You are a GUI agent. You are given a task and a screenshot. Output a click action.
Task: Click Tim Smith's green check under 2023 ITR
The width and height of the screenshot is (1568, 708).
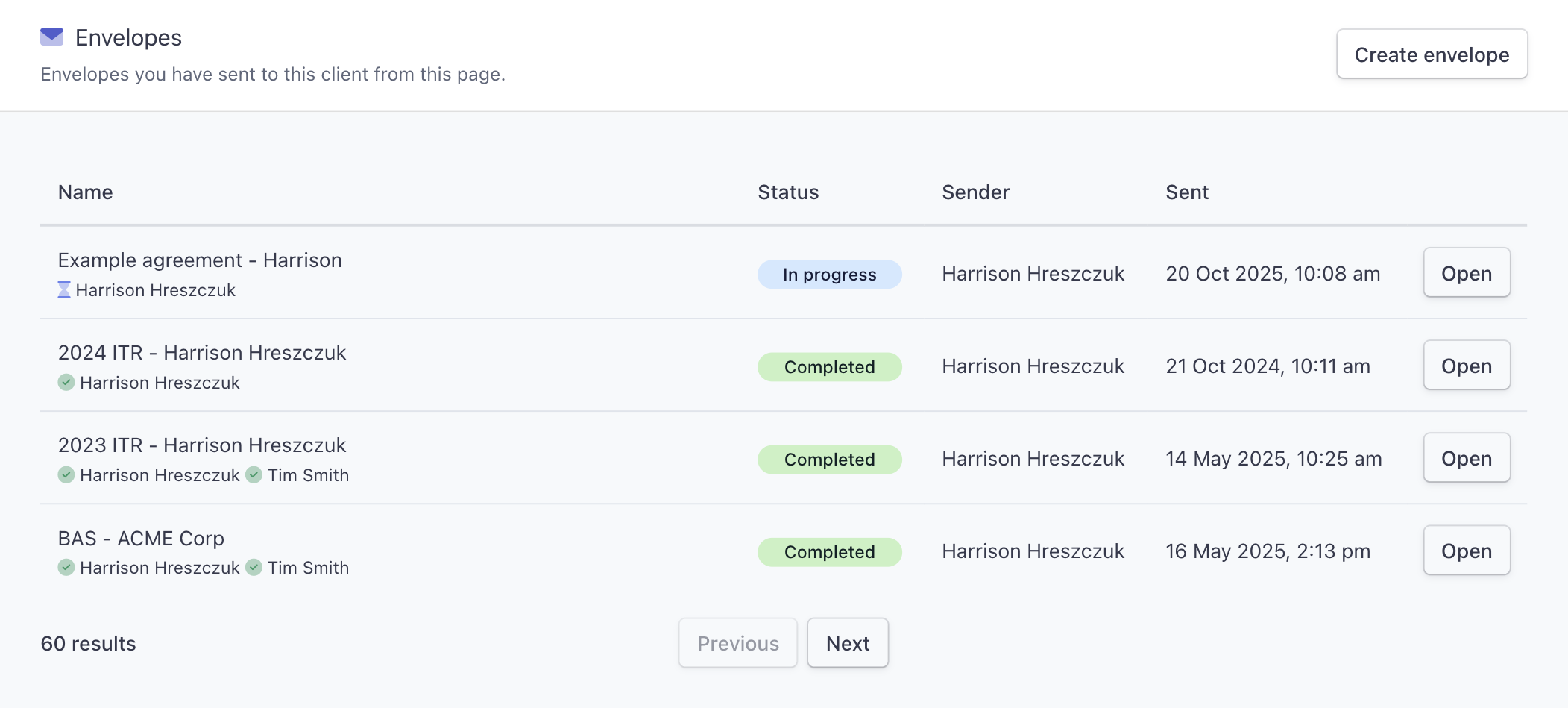click(254, 474)
